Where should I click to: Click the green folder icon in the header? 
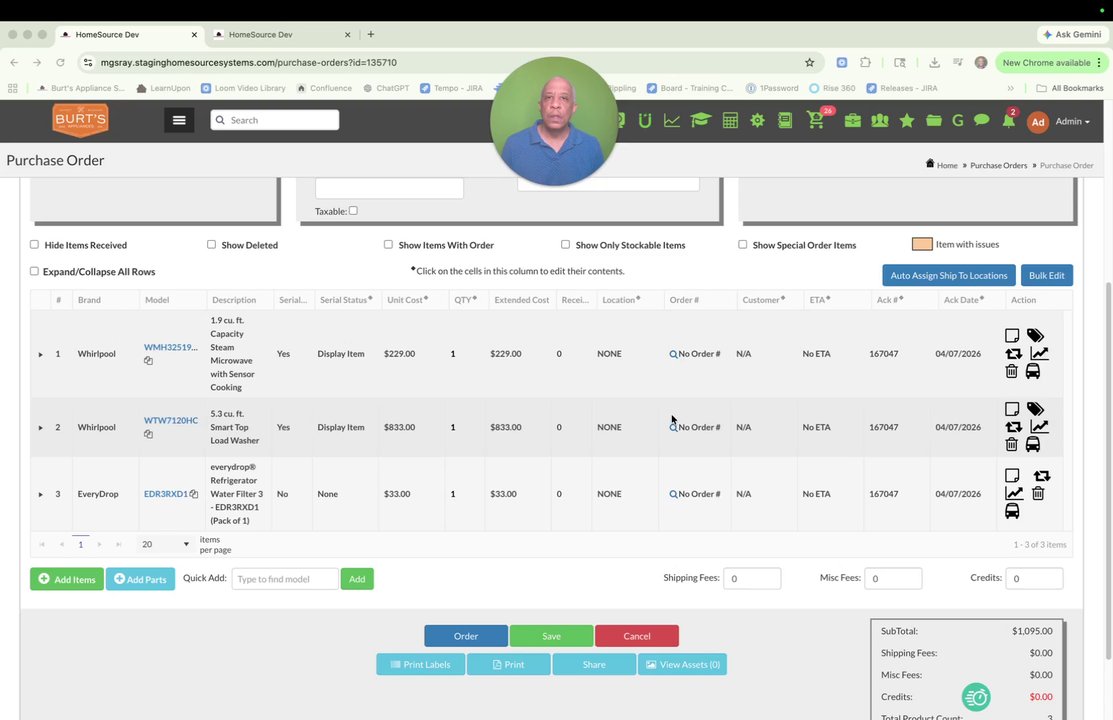(933, 120)
